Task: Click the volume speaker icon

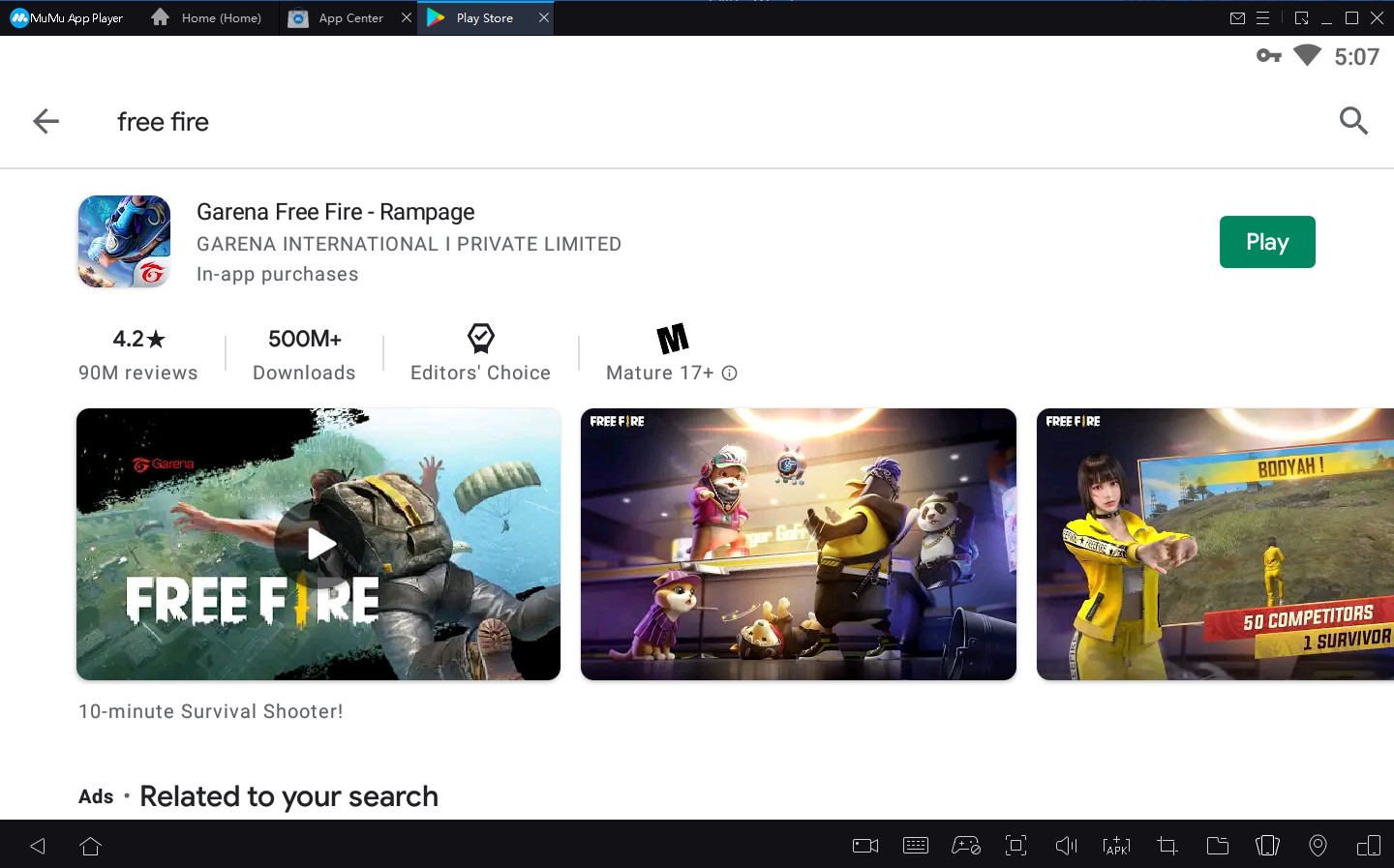Action: click(x=1066, y=846)
